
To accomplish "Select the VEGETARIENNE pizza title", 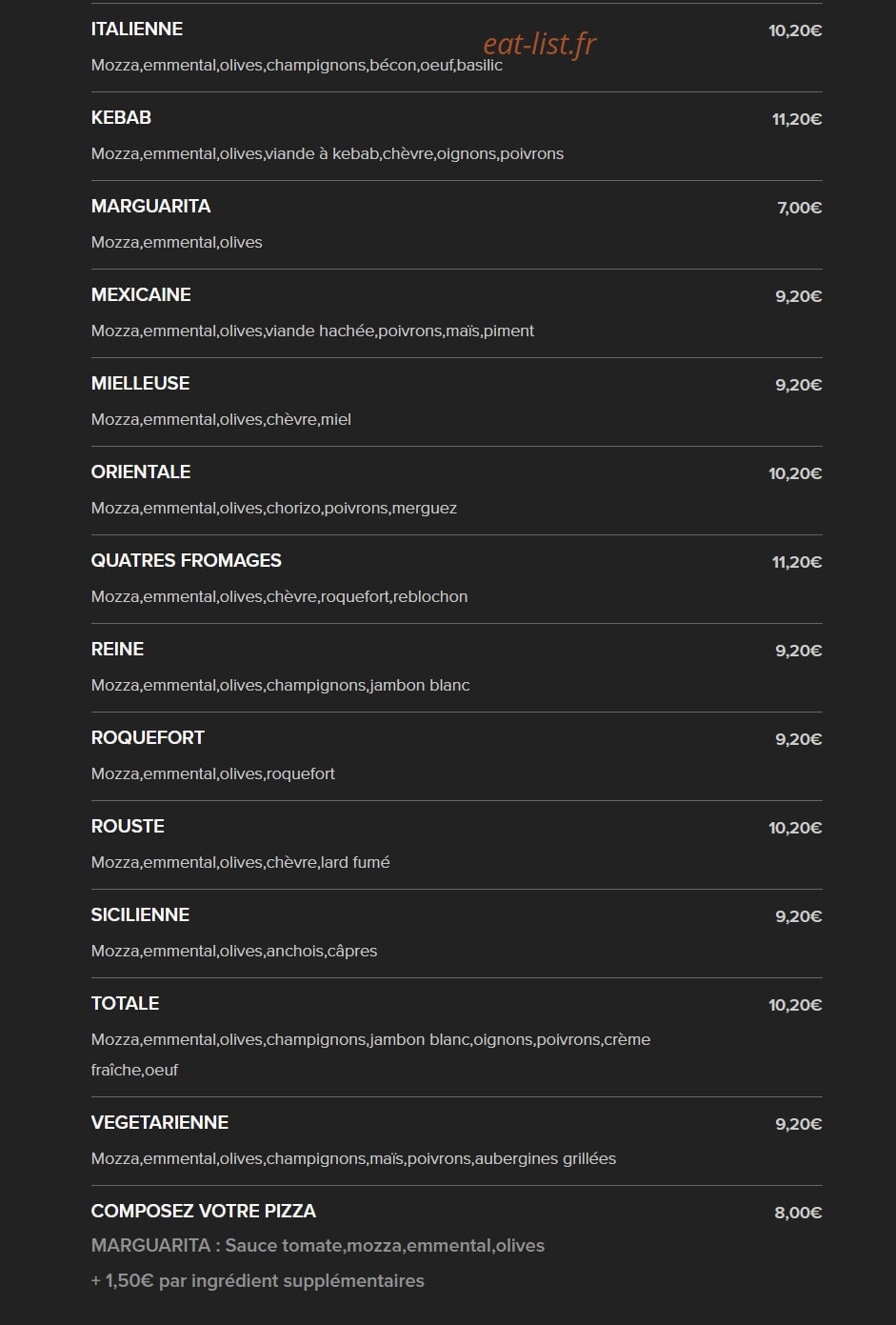I will click(x=160, y=1123).
